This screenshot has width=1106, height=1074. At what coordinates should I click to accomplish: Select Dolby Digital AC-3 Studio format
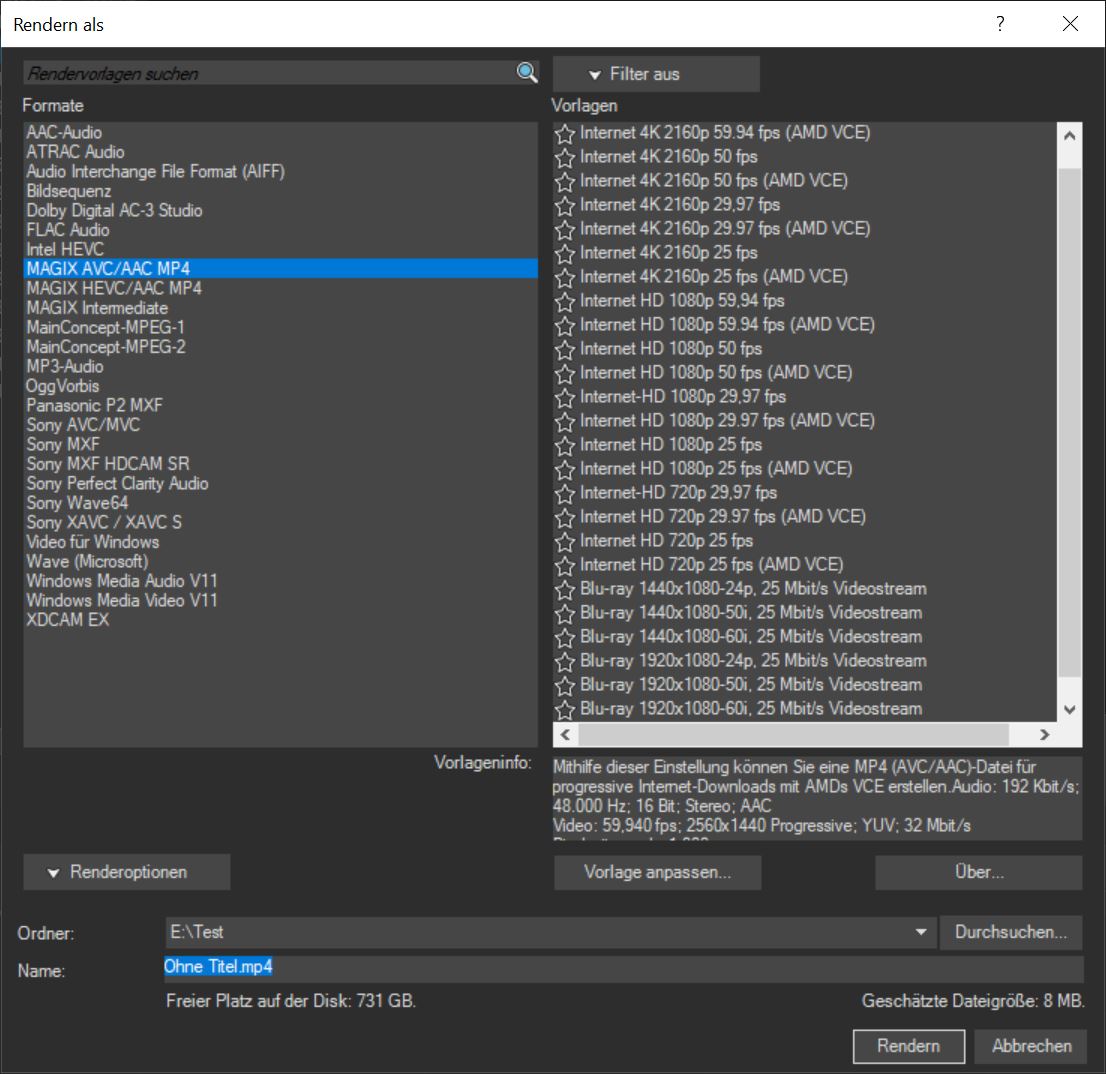click(281, 210)
